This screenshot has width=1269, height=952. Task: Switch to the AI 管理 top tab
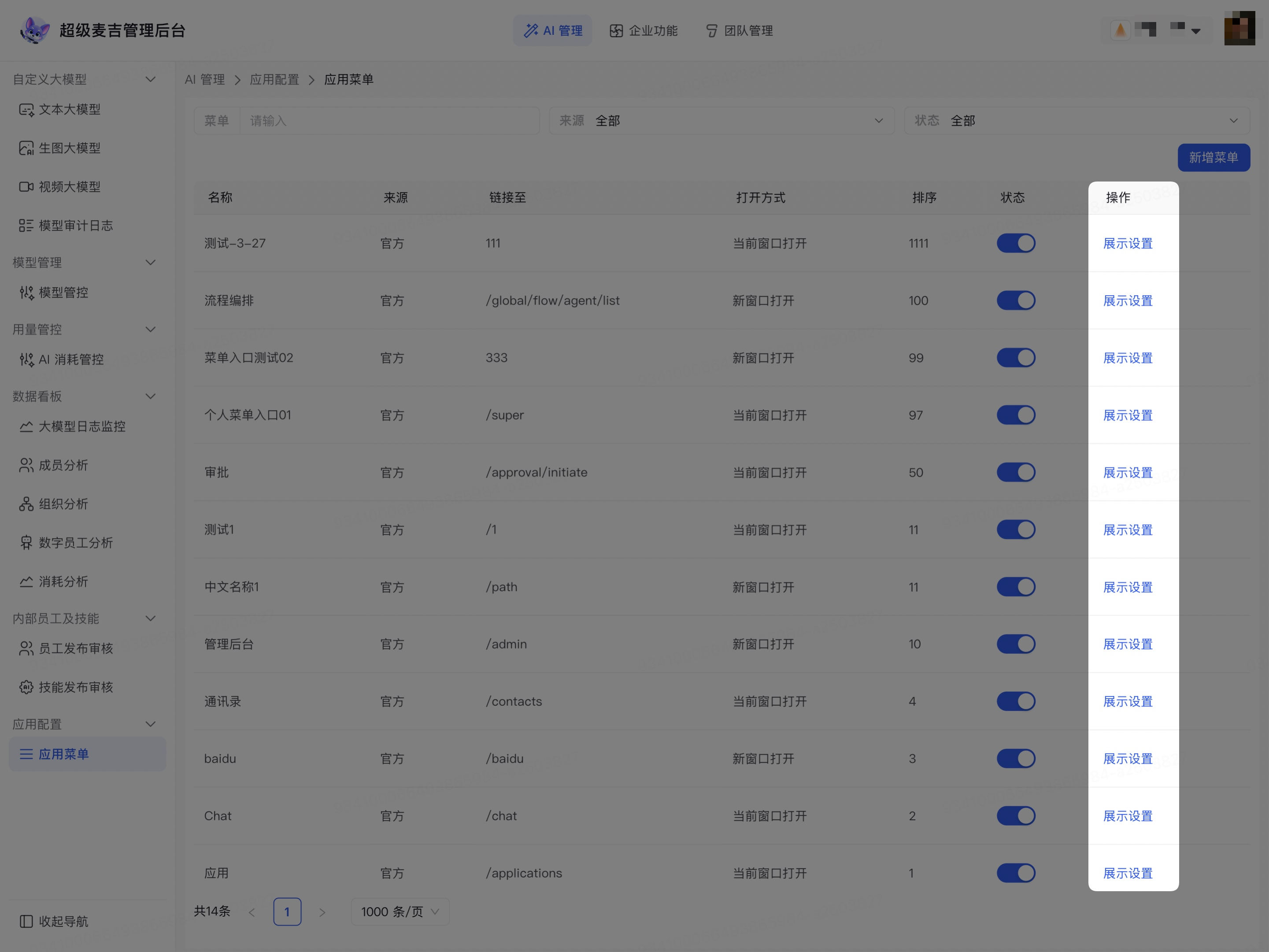tap(552, 30)
